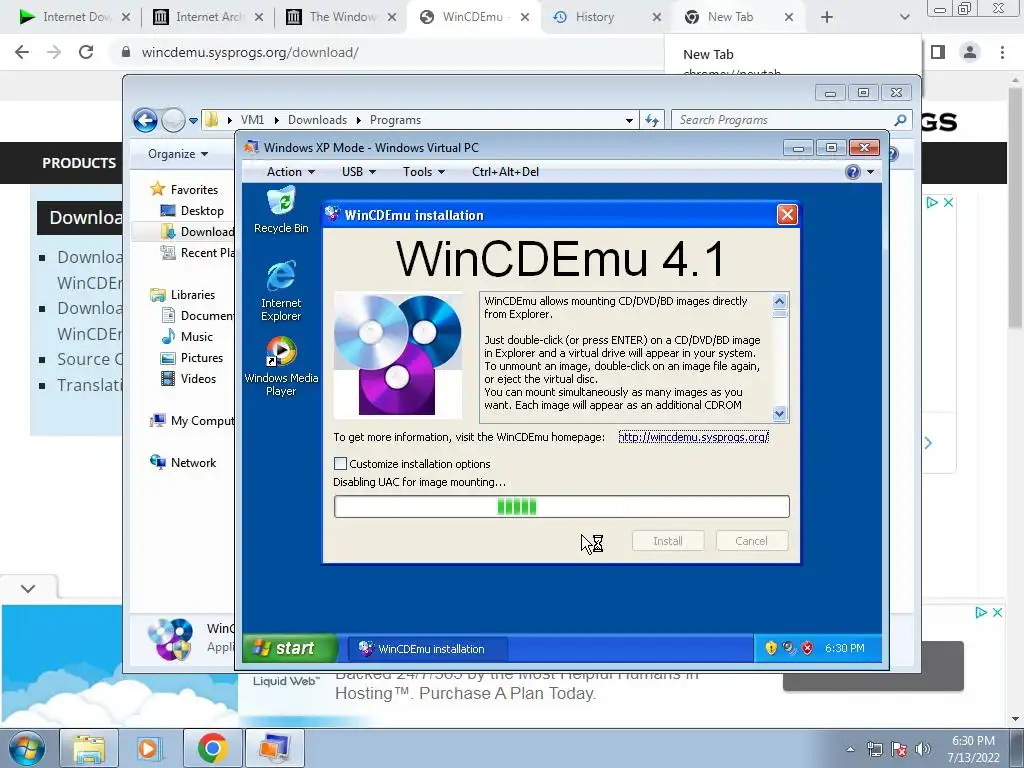This screenshot has height=768, width=1024.
Task: Go back in Chrome
Action: click(22, 52)
